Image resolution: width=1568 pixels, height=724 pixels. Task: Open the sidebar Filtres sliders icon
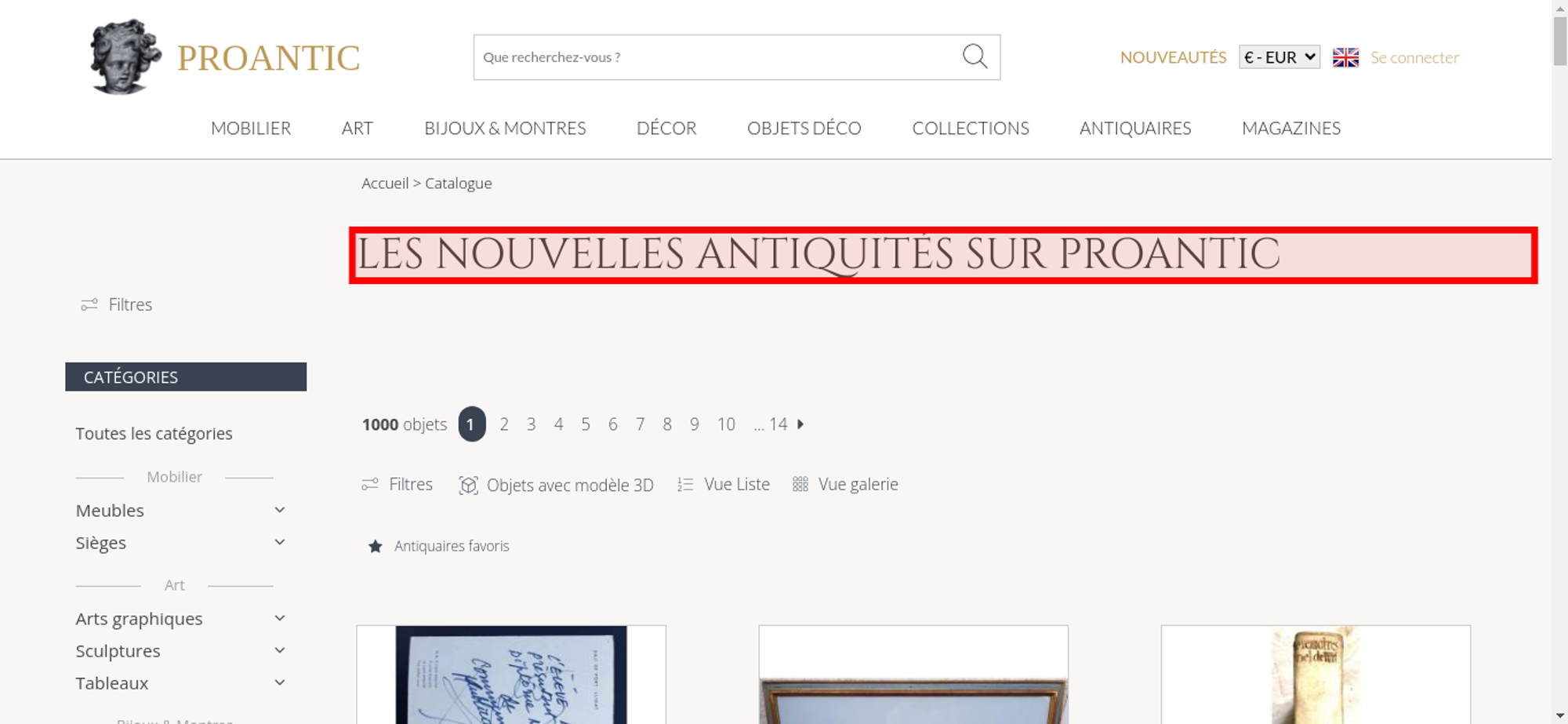coord(89,304)
